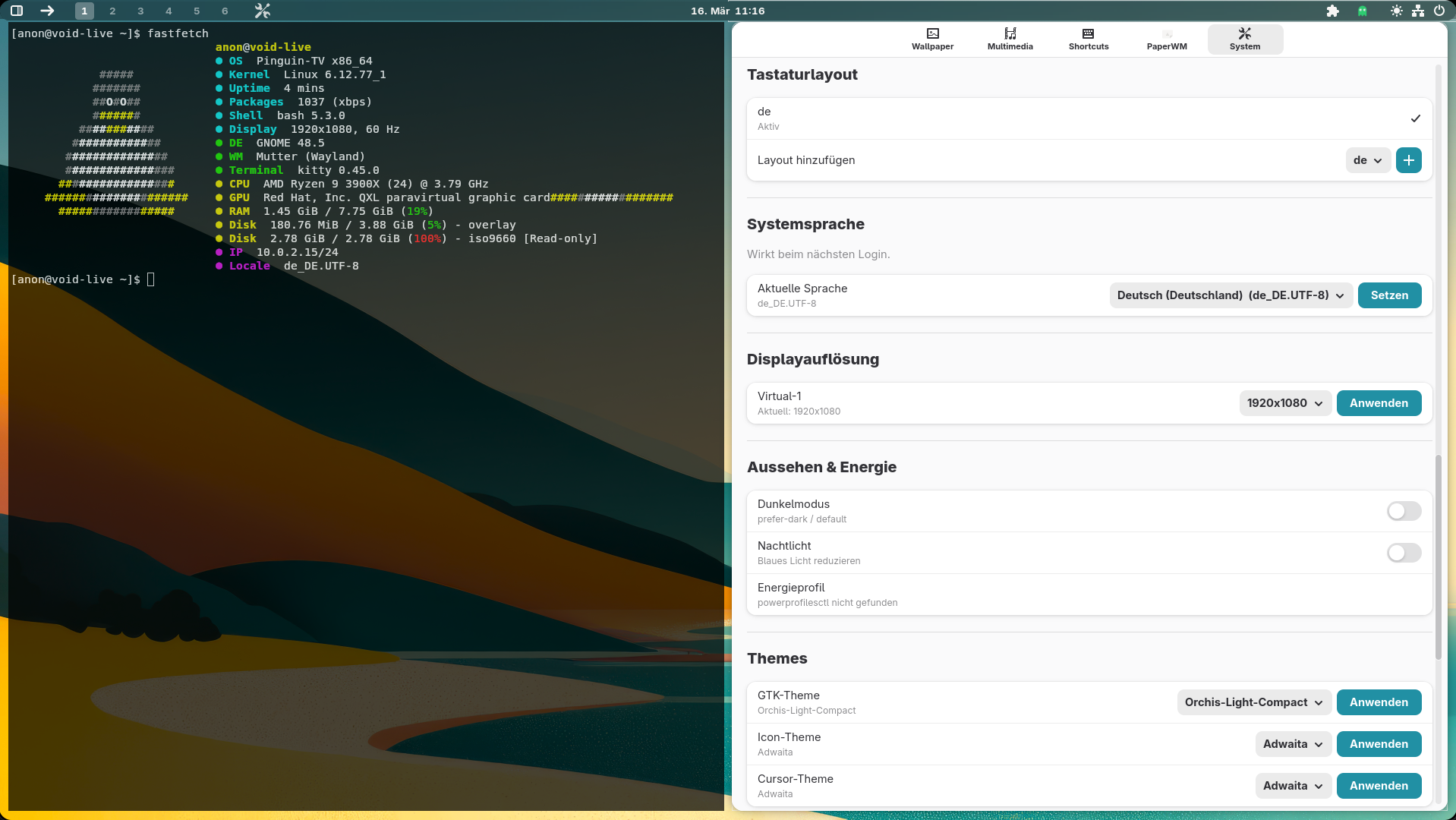Click the window layout icon at top-left
Viewport: 1456px width, 820px height.
(x=17, y=11)
